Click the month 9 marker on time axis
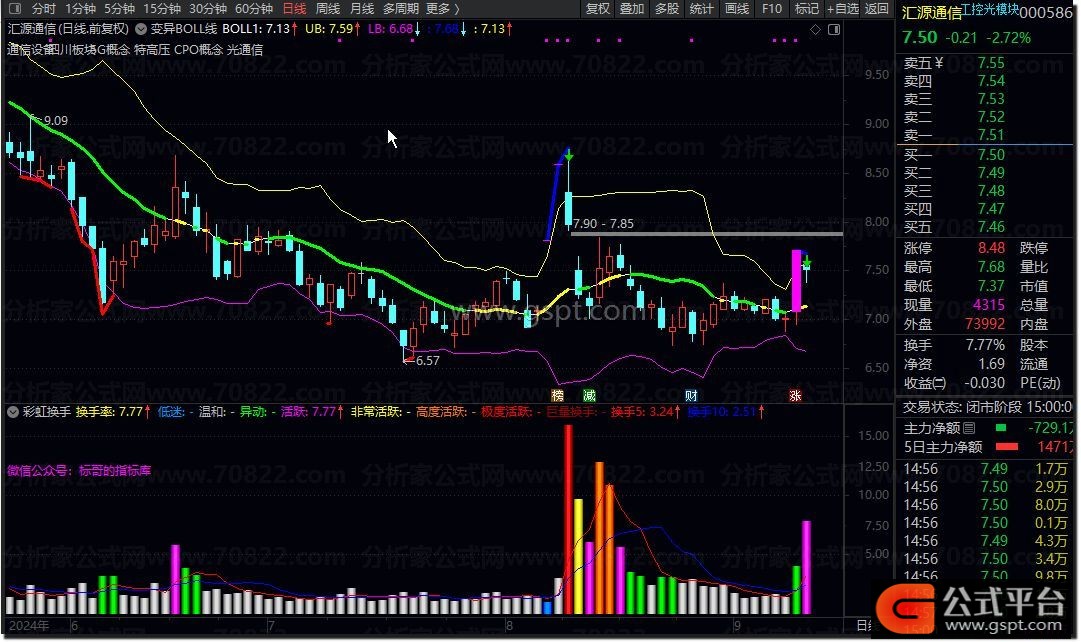 coord(736,626)
